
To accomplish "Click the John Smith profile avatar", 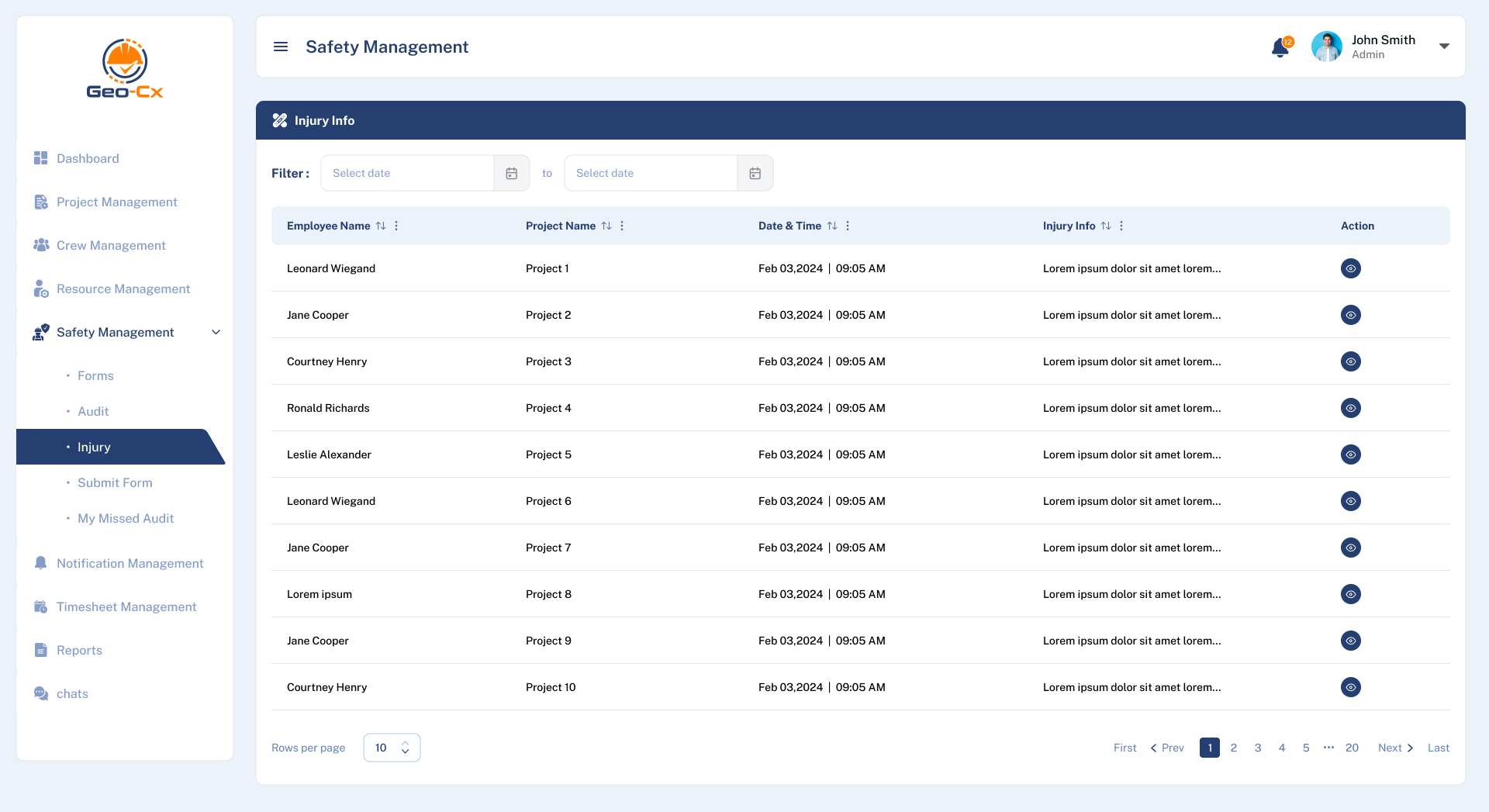I will (x=1326, y=47).
